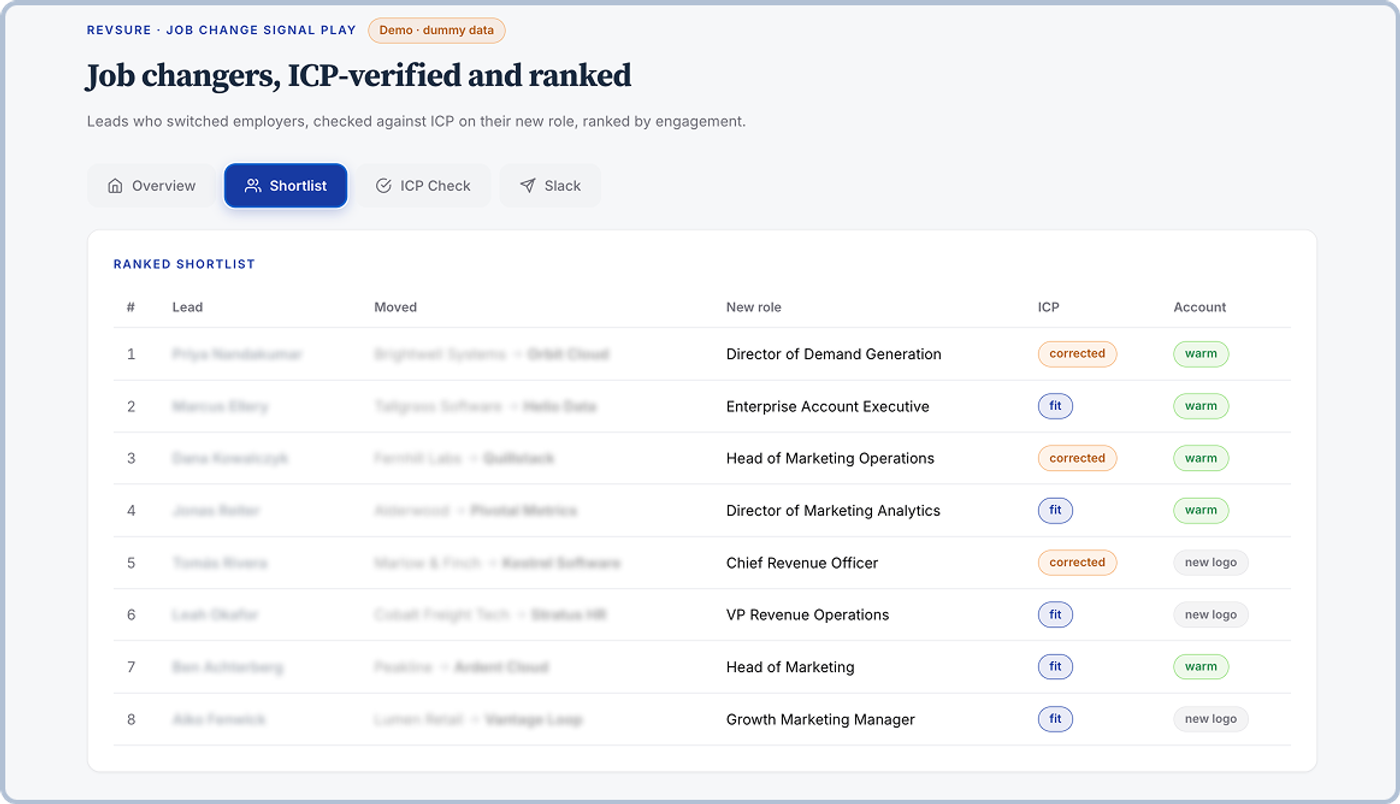This screenshot has width=1400, height=804.
Task: Click the 'ICP' column header
Action: pos(1048,307)
